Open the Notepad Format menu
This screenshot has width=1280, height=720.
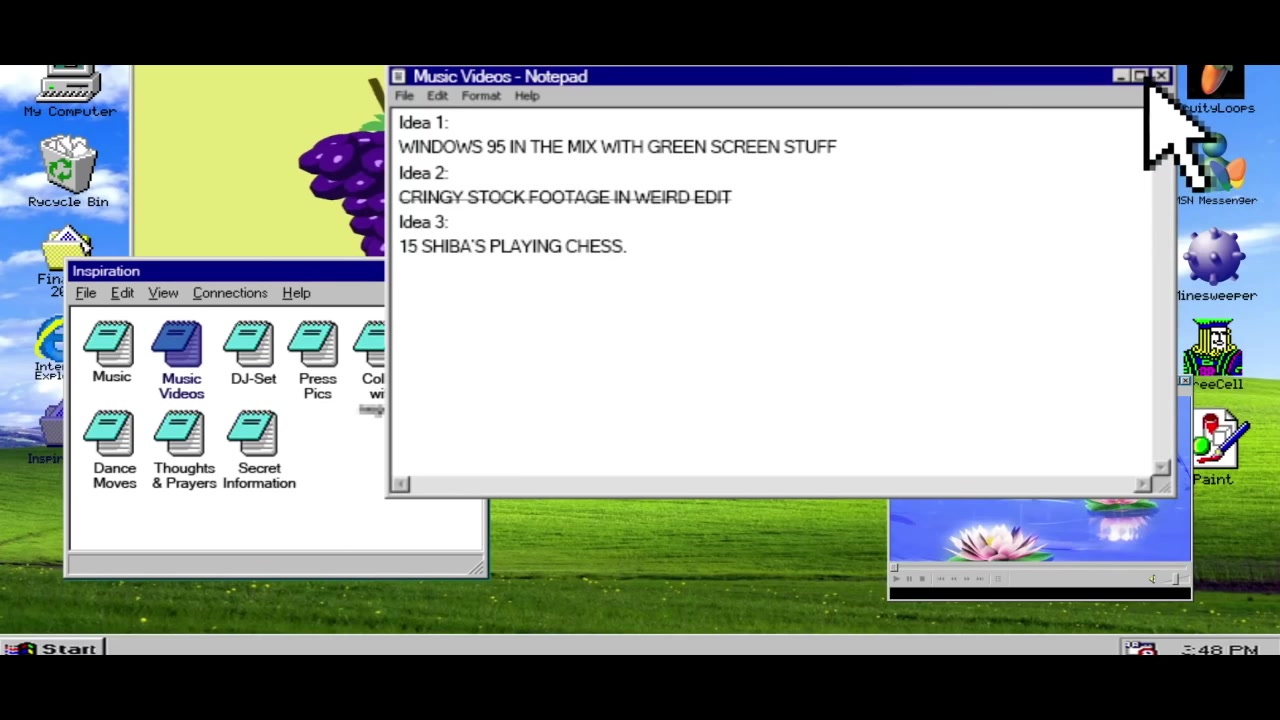click(x=481, y=96)
